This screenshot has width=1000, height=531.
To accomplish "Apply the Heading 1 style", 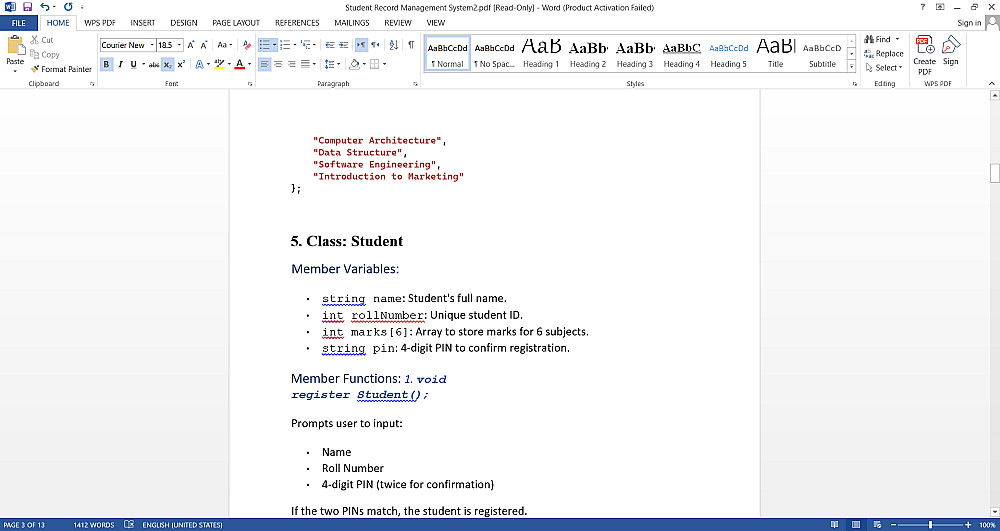I will click(x=541, y=54).
